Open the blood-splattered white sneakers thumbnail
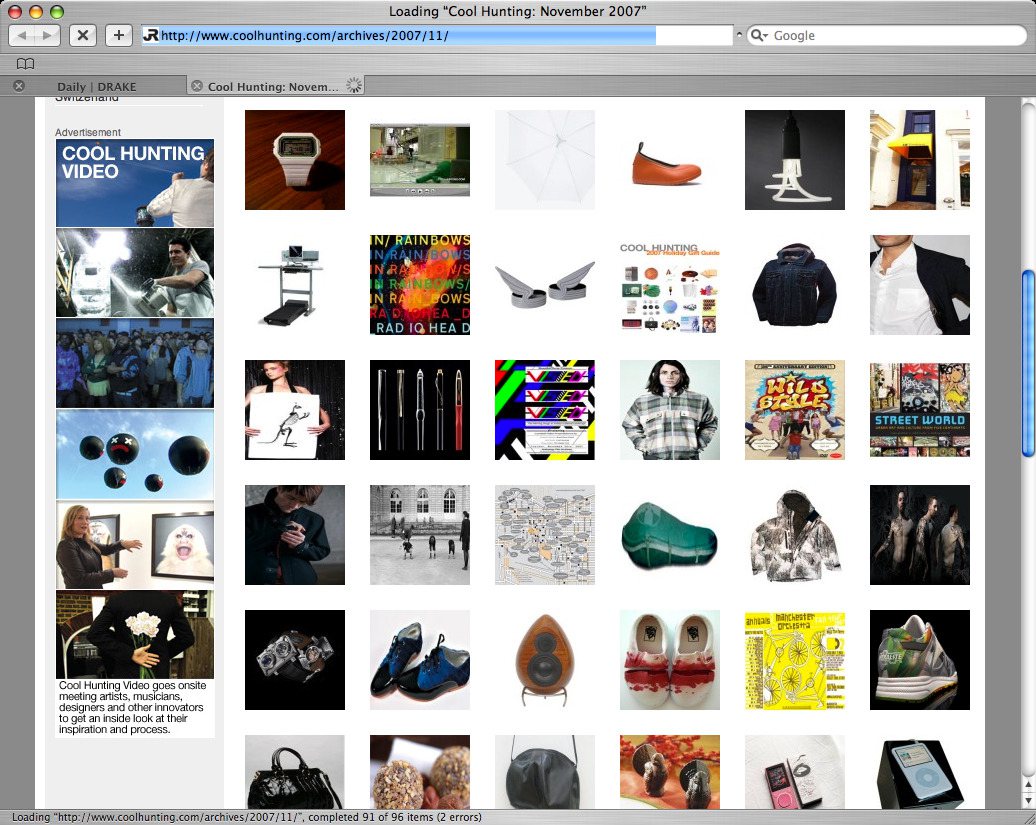 (x=669, y=660)
